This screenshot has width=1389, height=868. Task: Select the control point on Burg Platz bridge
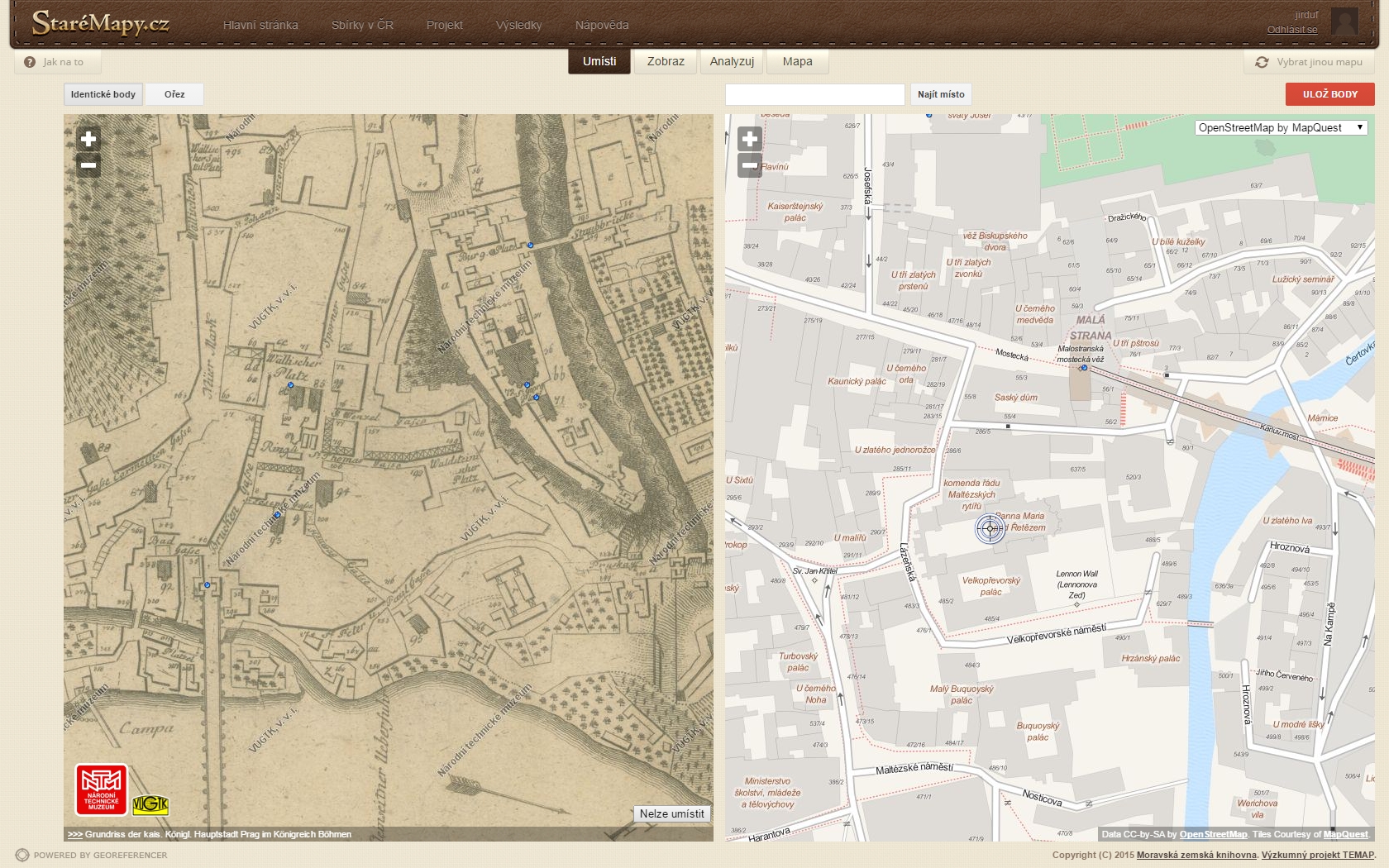(x=530, y=246)
